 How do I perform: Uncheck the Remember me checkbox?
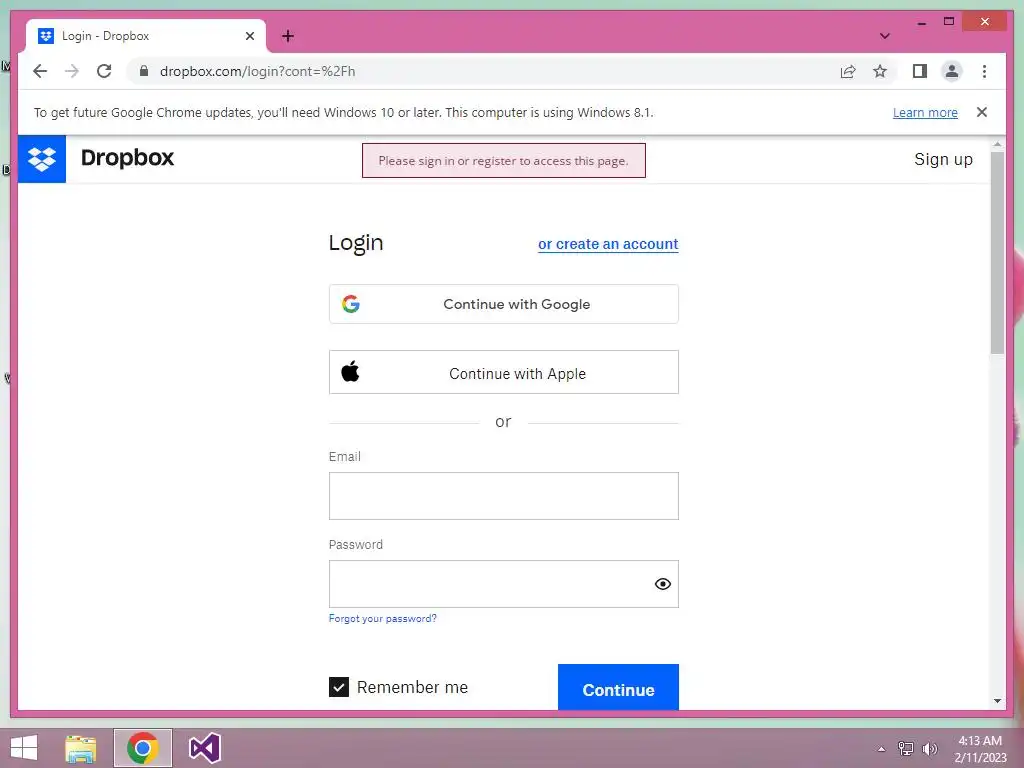pos(339,687)
